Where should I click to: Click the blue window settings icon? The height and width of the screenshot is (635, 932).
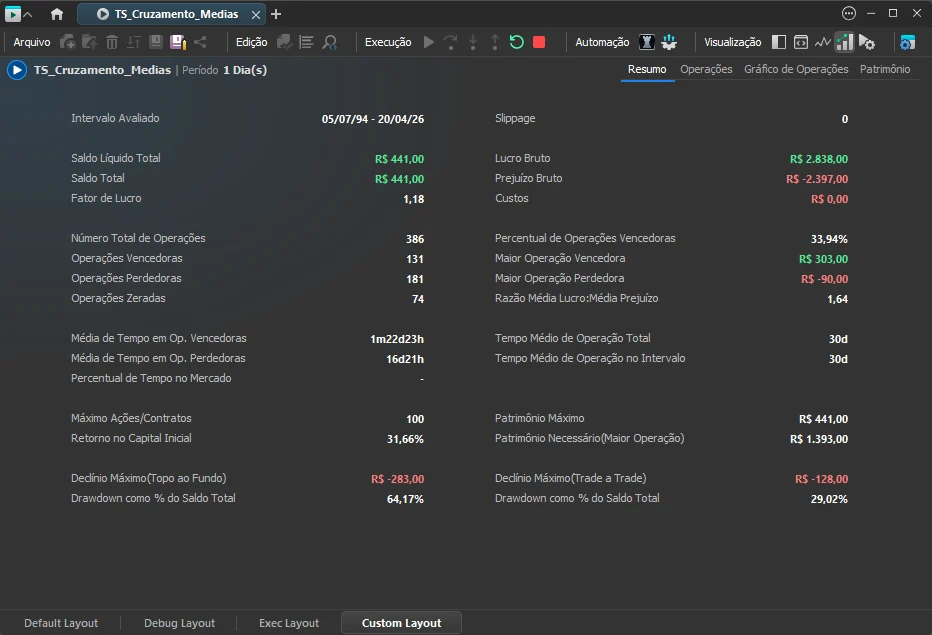pos(908,42)
